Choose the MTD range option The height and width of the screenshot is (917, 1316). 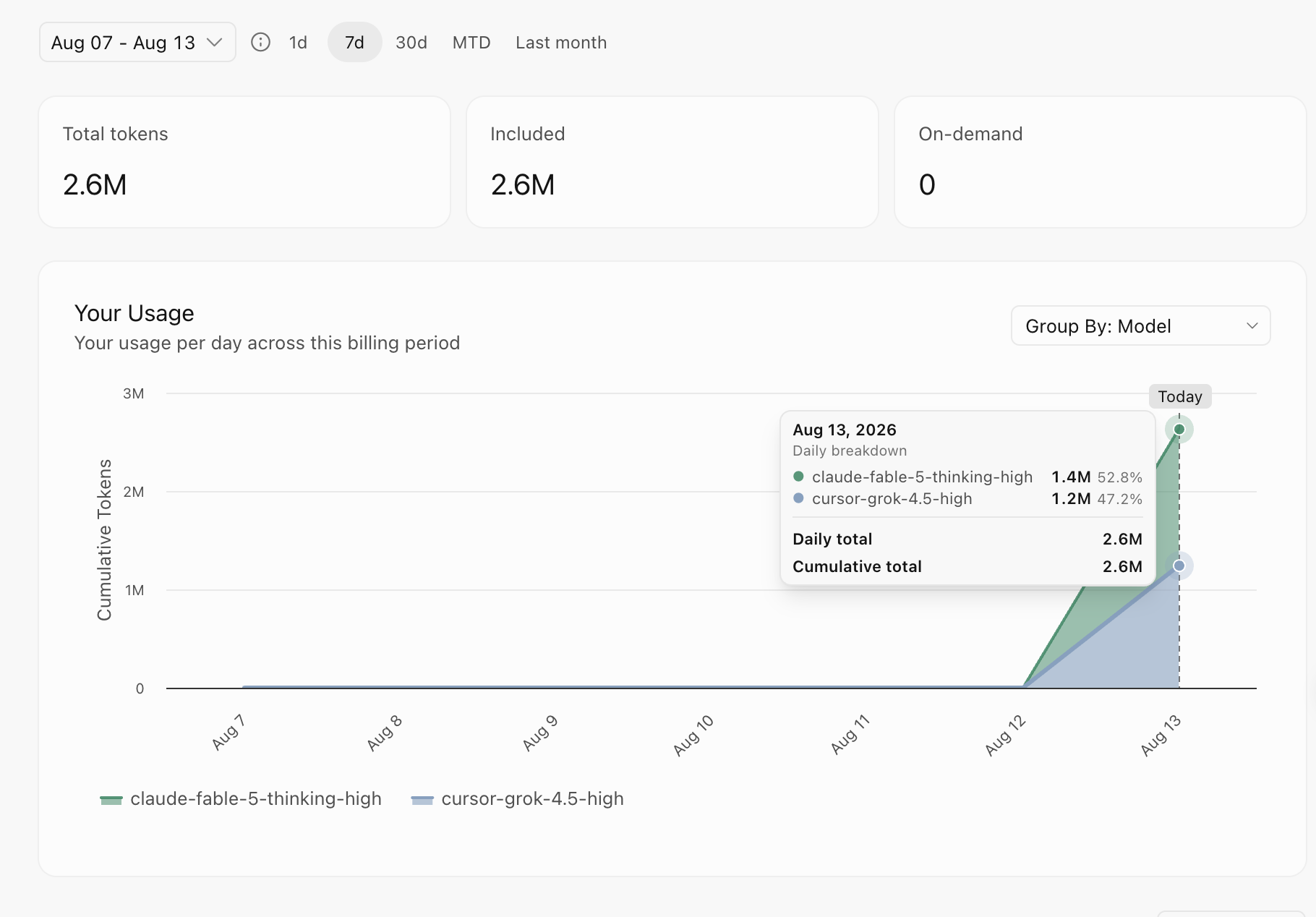471,43
